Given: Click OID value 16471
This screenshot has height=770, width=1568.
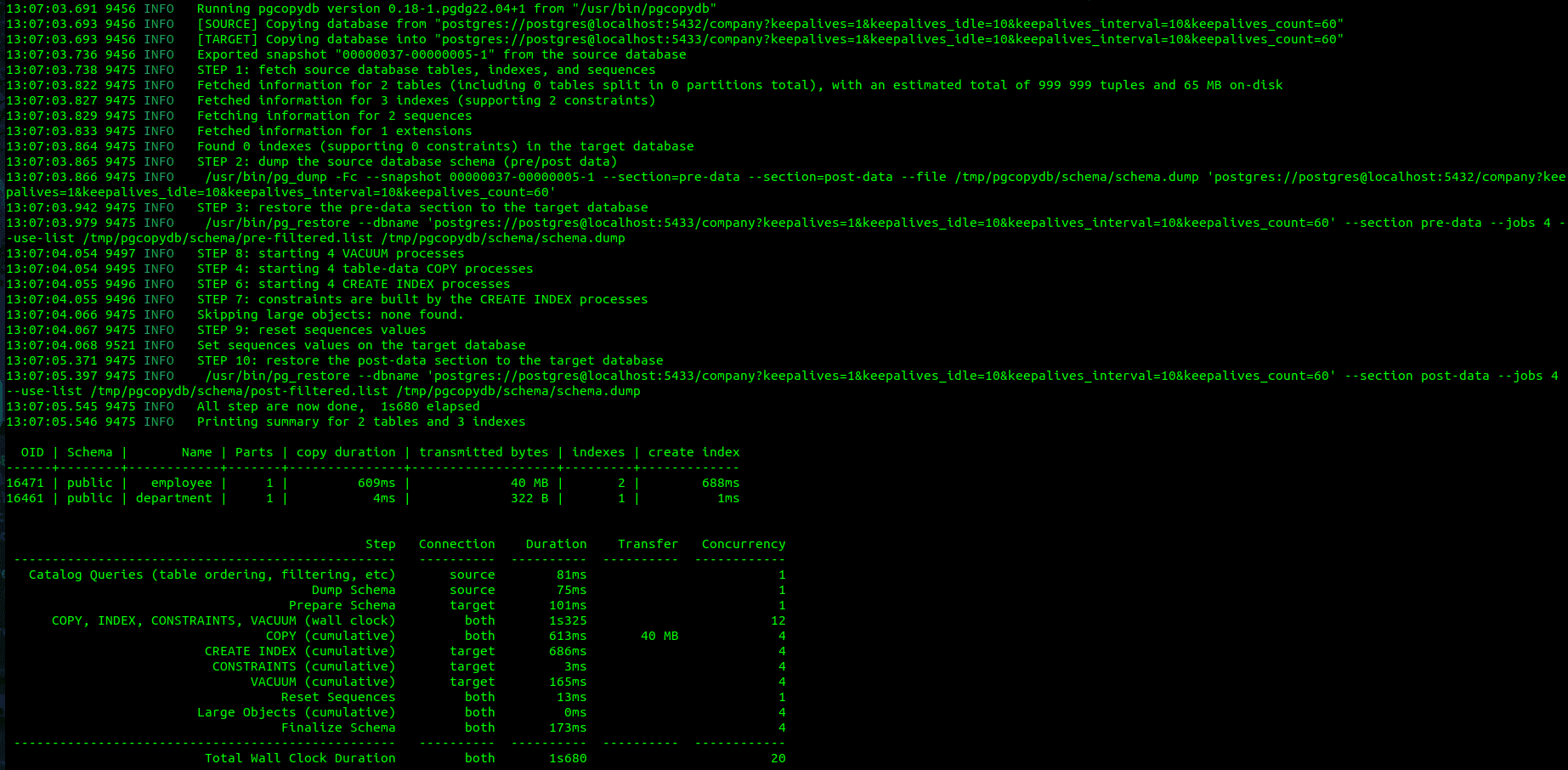Looking at the screenshot, I should (x=25, y=483).
